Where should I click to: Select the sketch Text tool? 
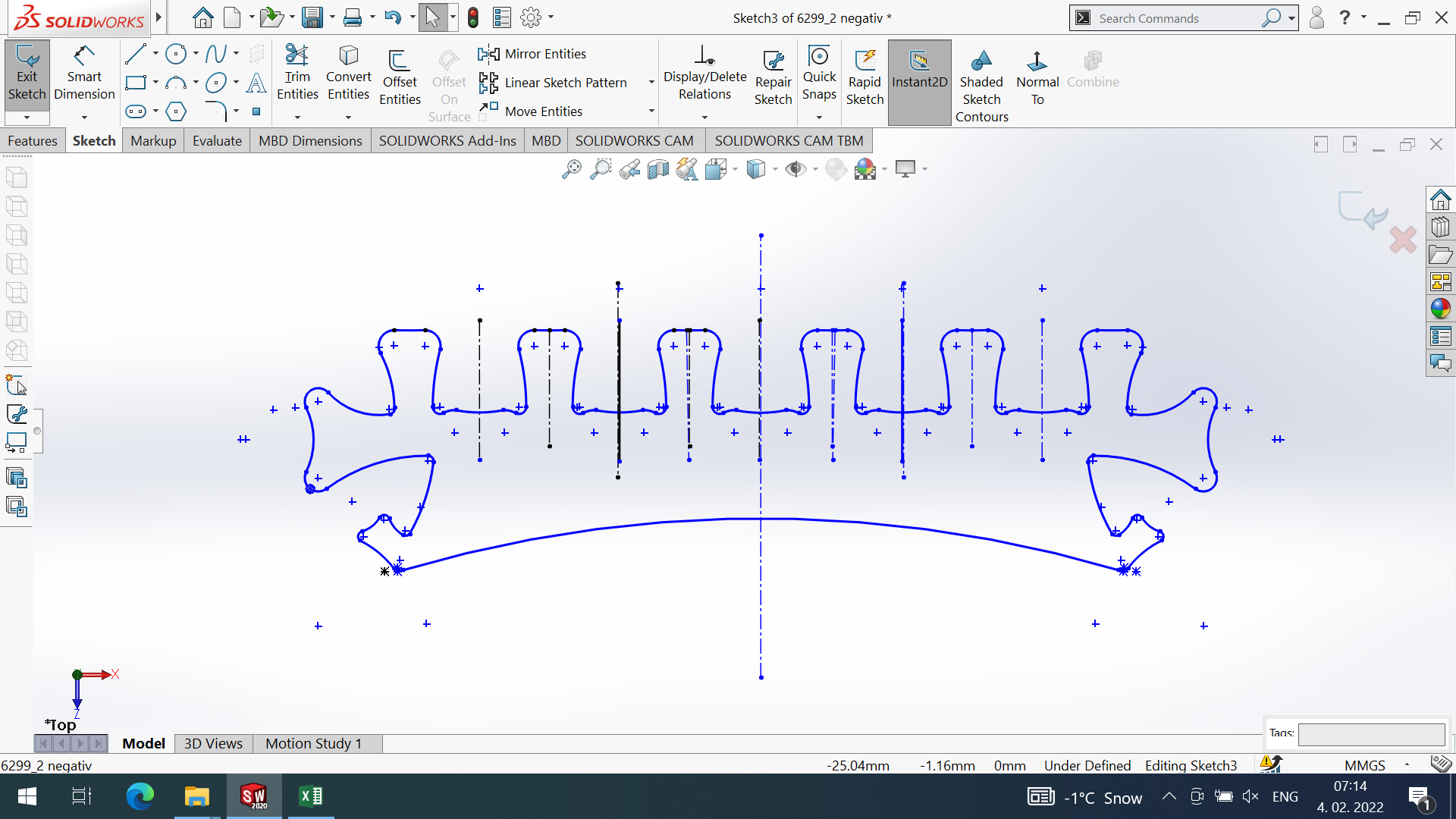pyautogui.click(x=256, y=83)
